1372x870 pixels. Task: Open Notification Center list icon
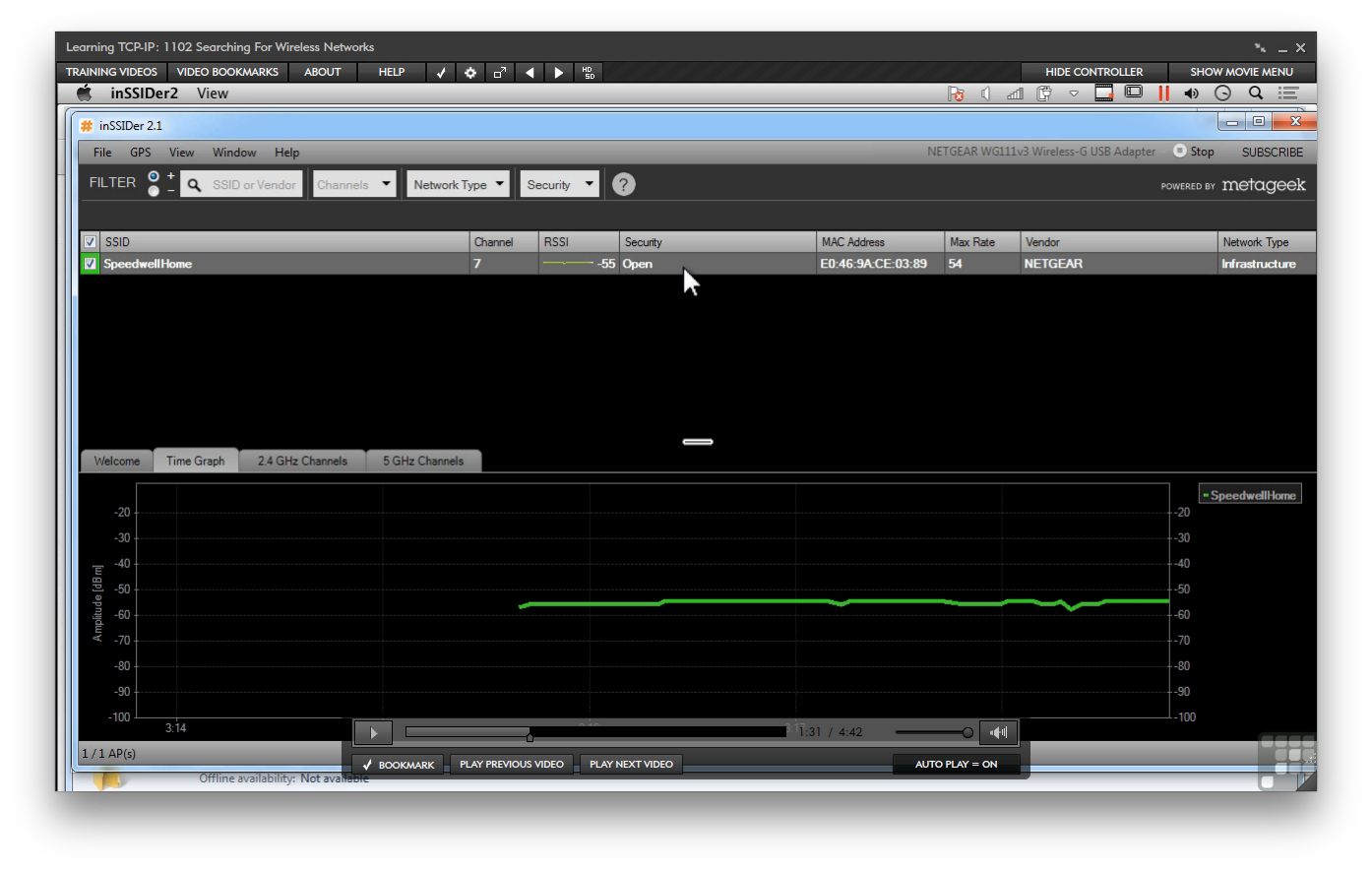[x=1288, y=93]
